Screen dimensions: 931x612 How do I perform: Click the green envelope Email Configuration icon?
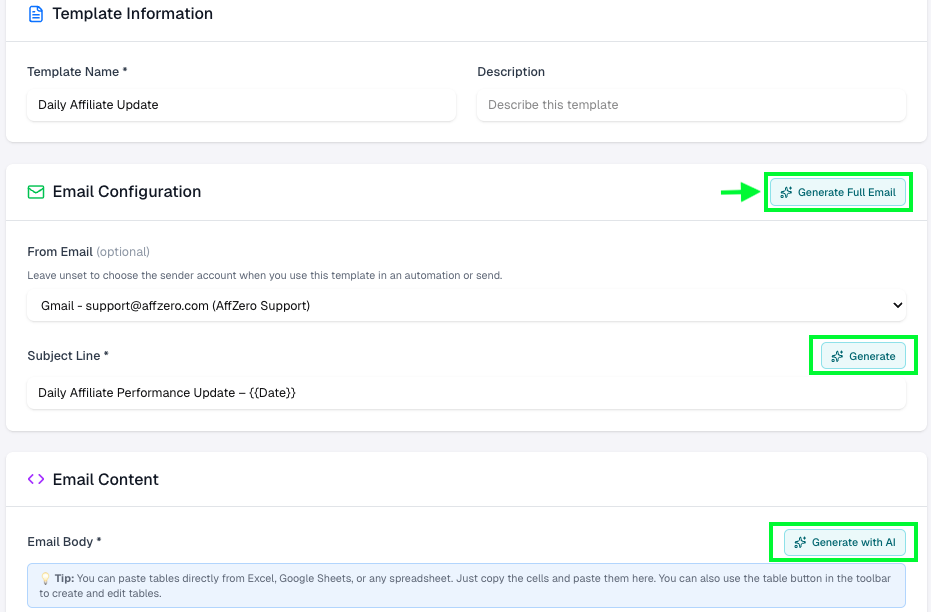(36, 192)
